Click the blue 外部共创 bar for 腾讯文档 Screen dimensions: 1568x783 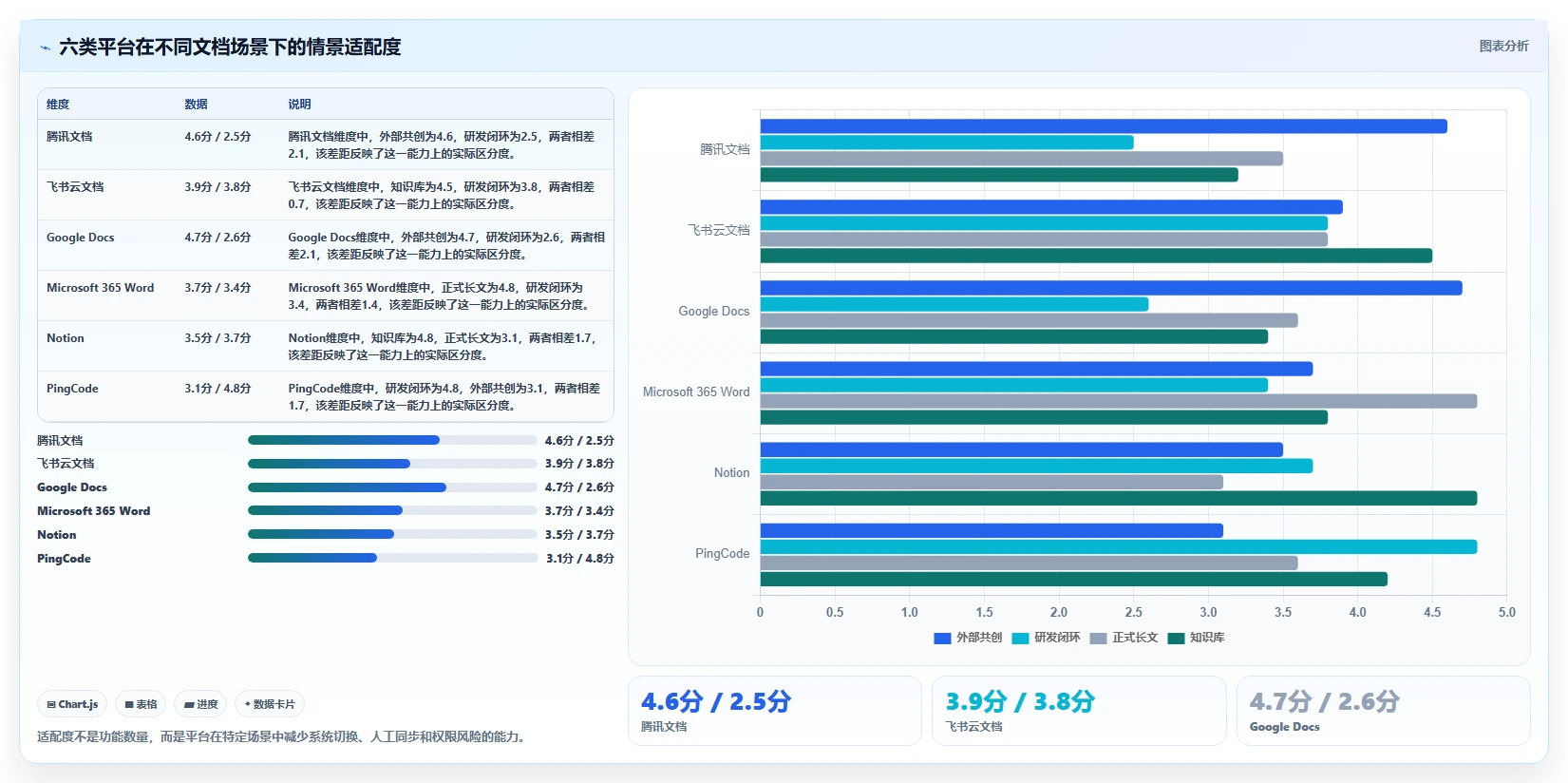pos(1104,126)
